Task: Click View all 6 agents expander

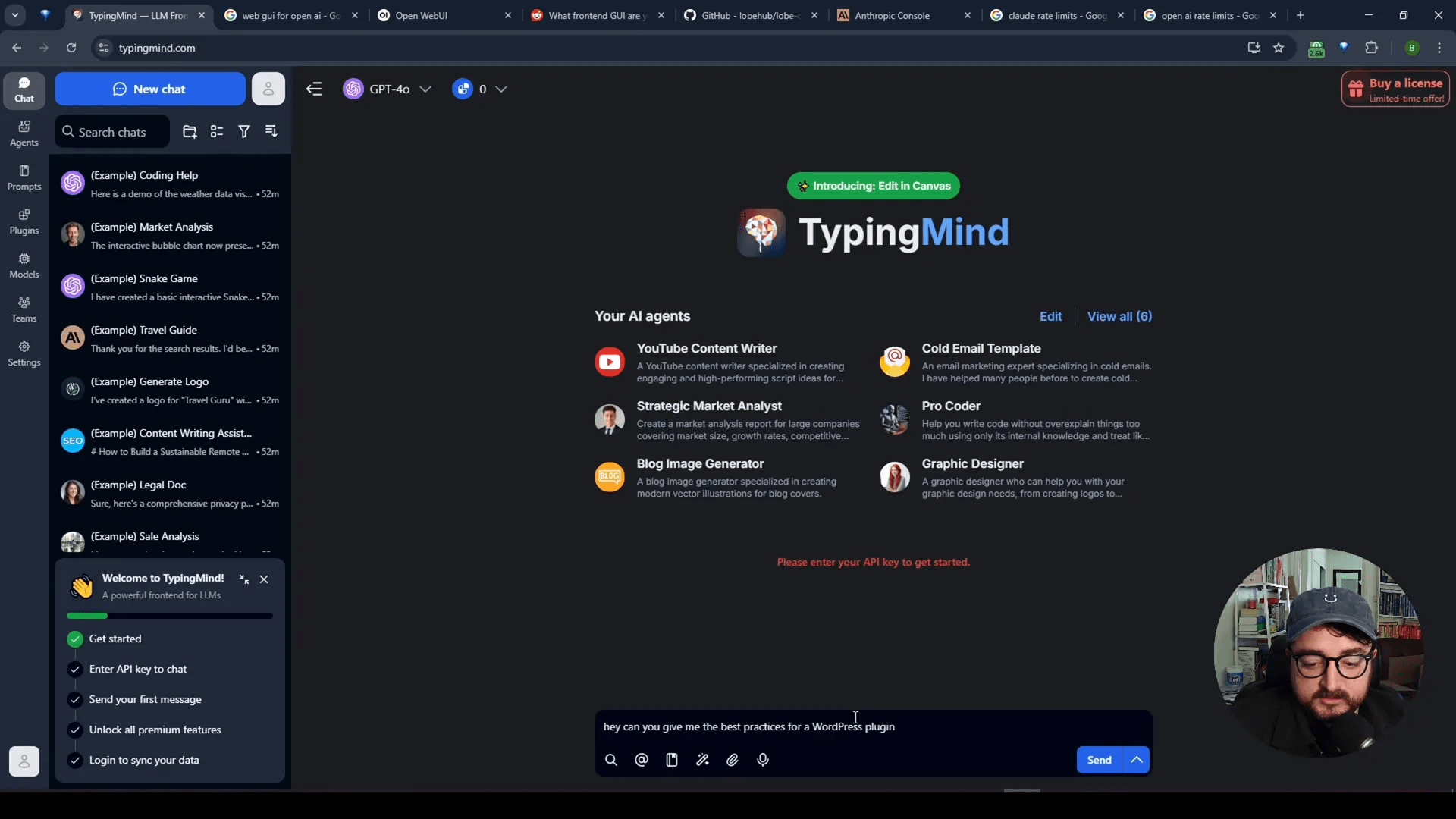Action: click(x=1119, y=315)
